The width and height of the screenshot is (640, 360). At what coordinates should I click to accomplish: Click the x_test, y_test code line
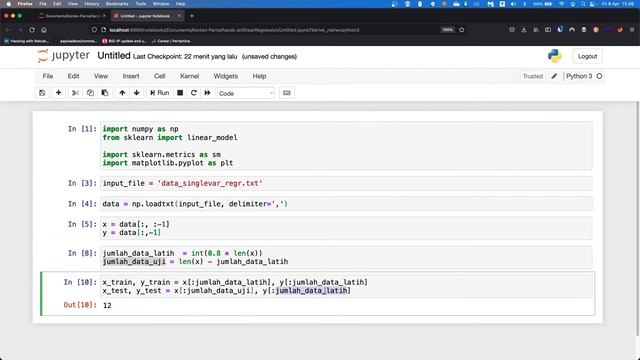[227, 291]
